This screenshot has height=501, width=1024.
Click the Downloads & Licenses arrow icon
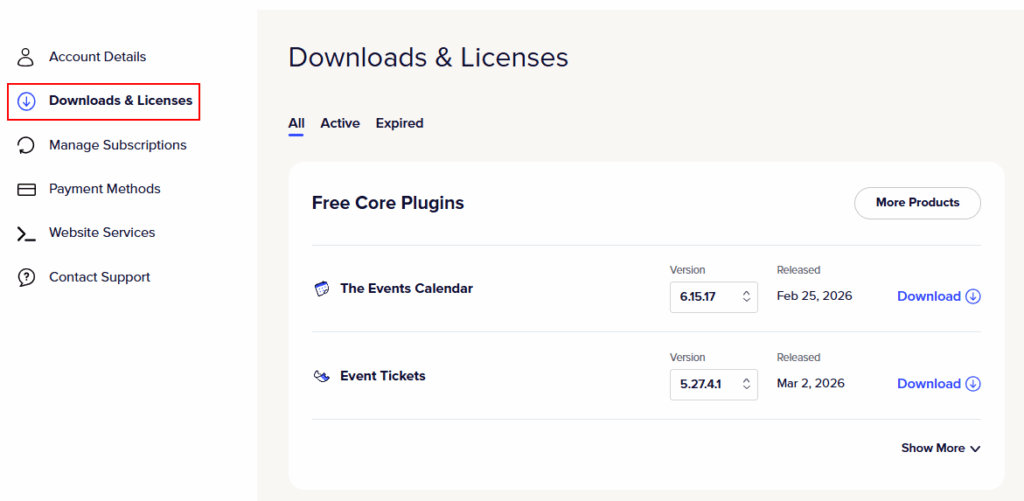click(27, 101)
